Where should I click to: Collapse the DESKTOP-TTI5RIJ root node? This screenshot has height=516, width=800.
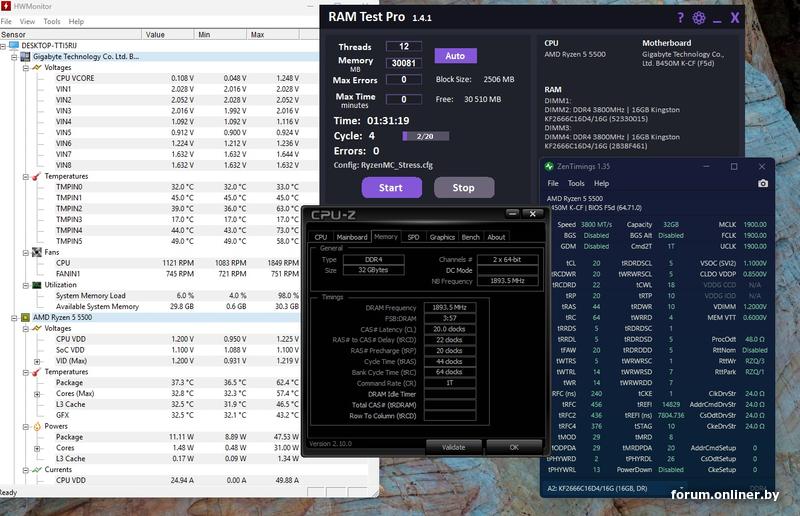pos(3,46)
